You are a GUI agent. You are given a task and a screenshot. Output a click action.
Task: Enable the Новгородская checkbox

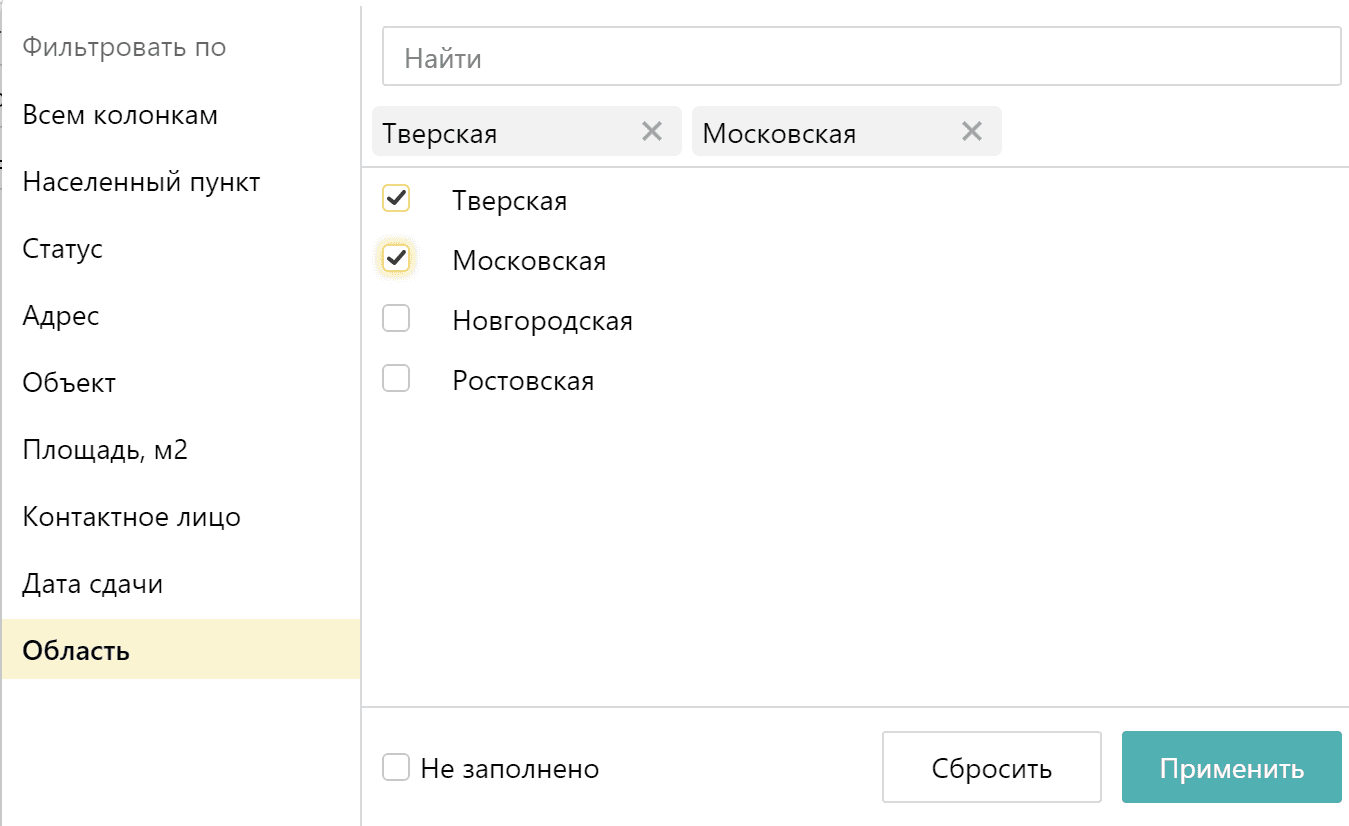pos(395,318)
